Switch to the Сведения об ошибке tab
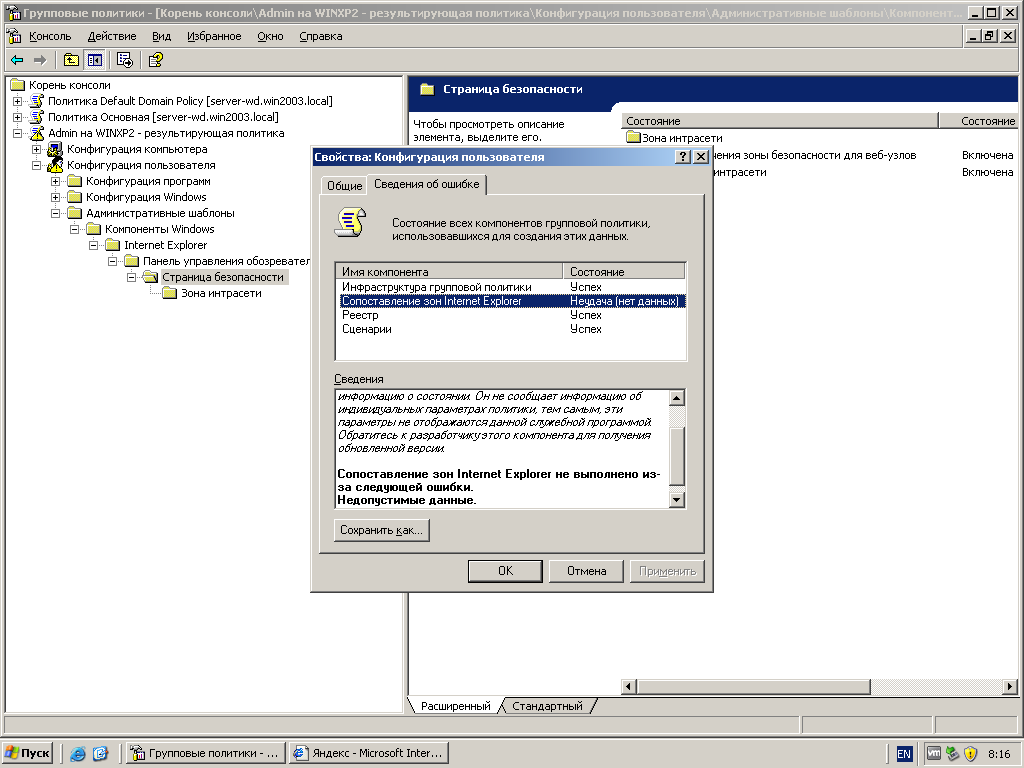Viewport: 1024px width, 768px height. pos(426,184)
